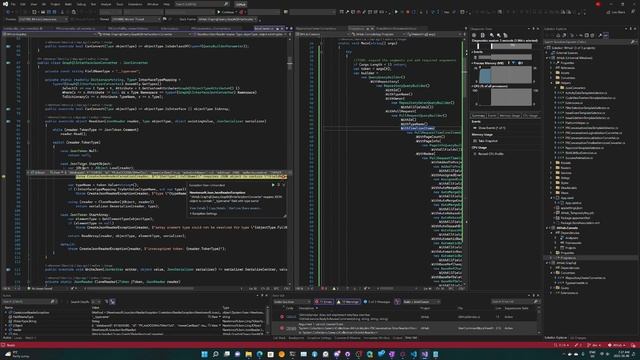Viewport: 640px width, 360px height.
Task: Click the Solution Explorer properties wrench icon
Action: [x=600, y=36]
